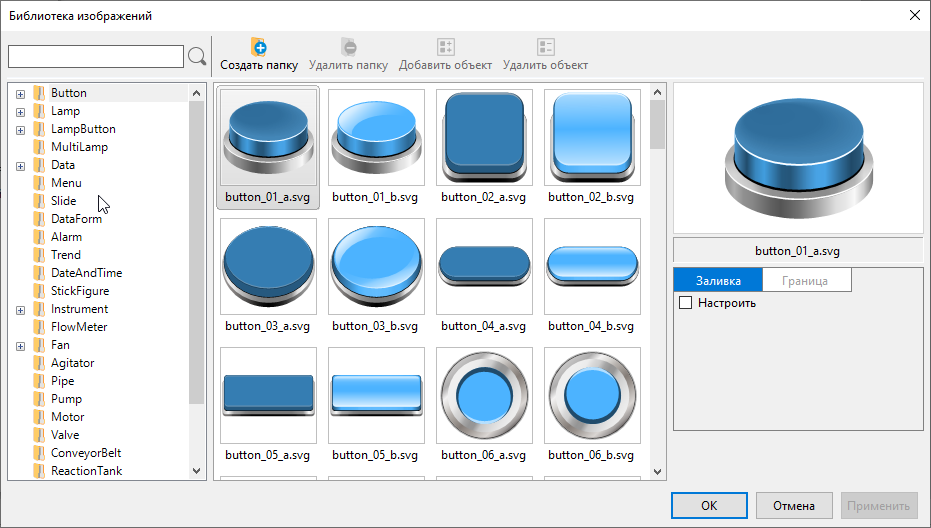The width and height of the screenshot is (931, 528).
Task: Focus the library search input field
Action: pos(96,56)
